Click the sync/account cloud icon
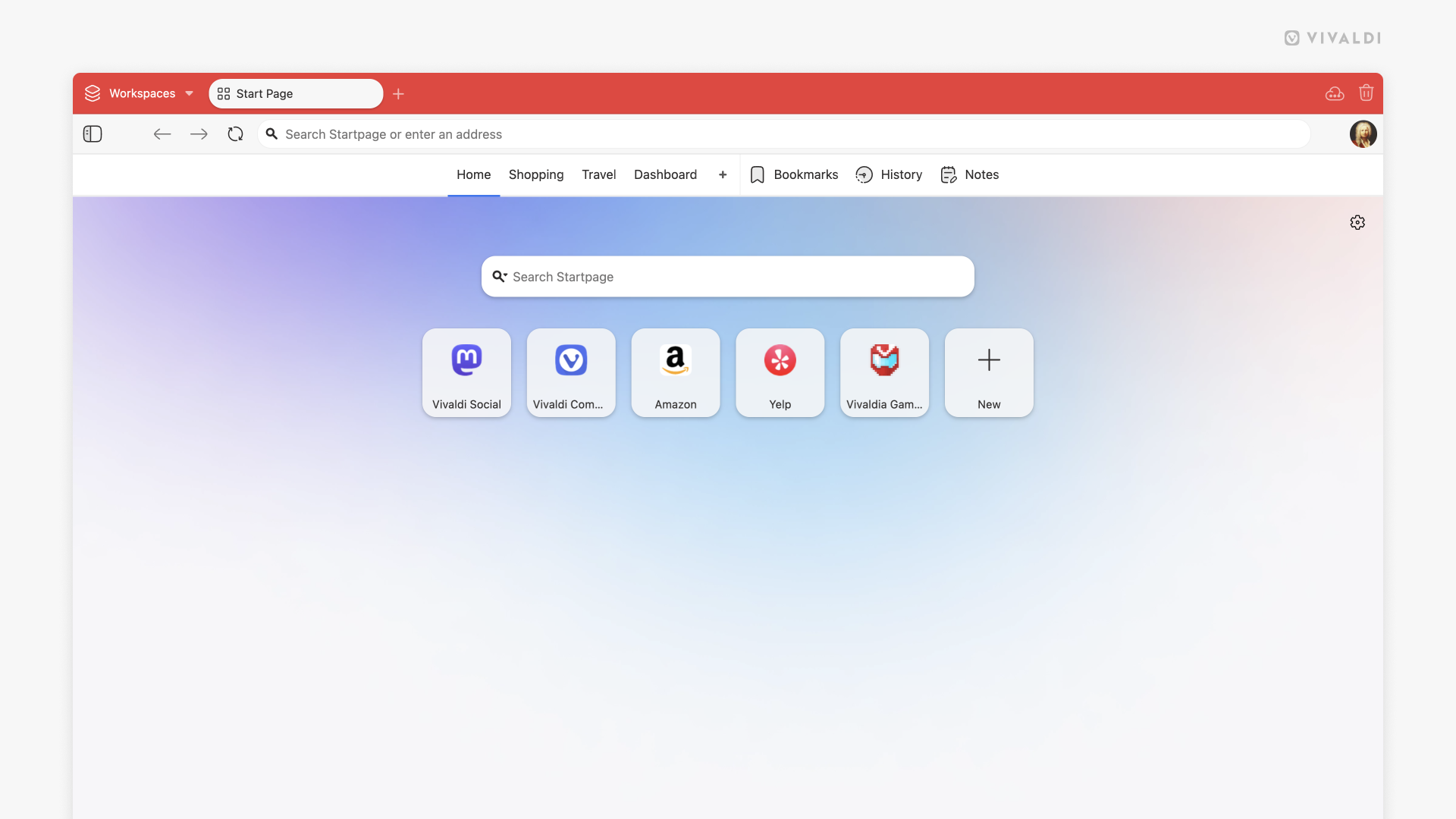The height and width of the screenshot is (819, 1456). tap(1334, 93)
